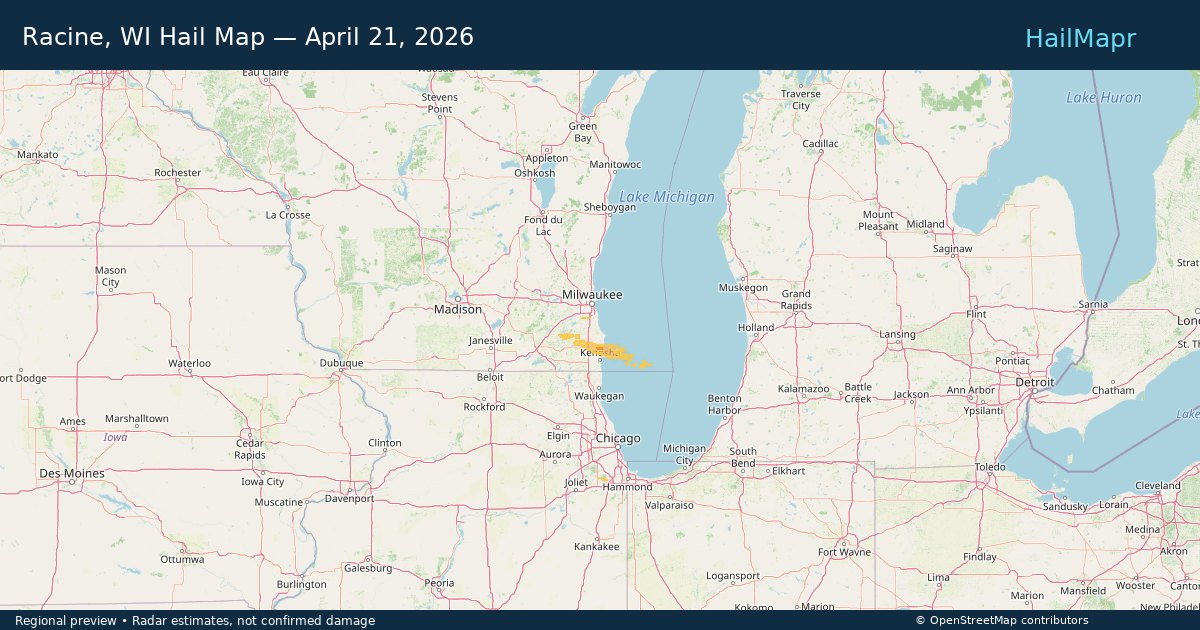Click the Green Bay label
1200x630 pixels.
pos(583,132)
